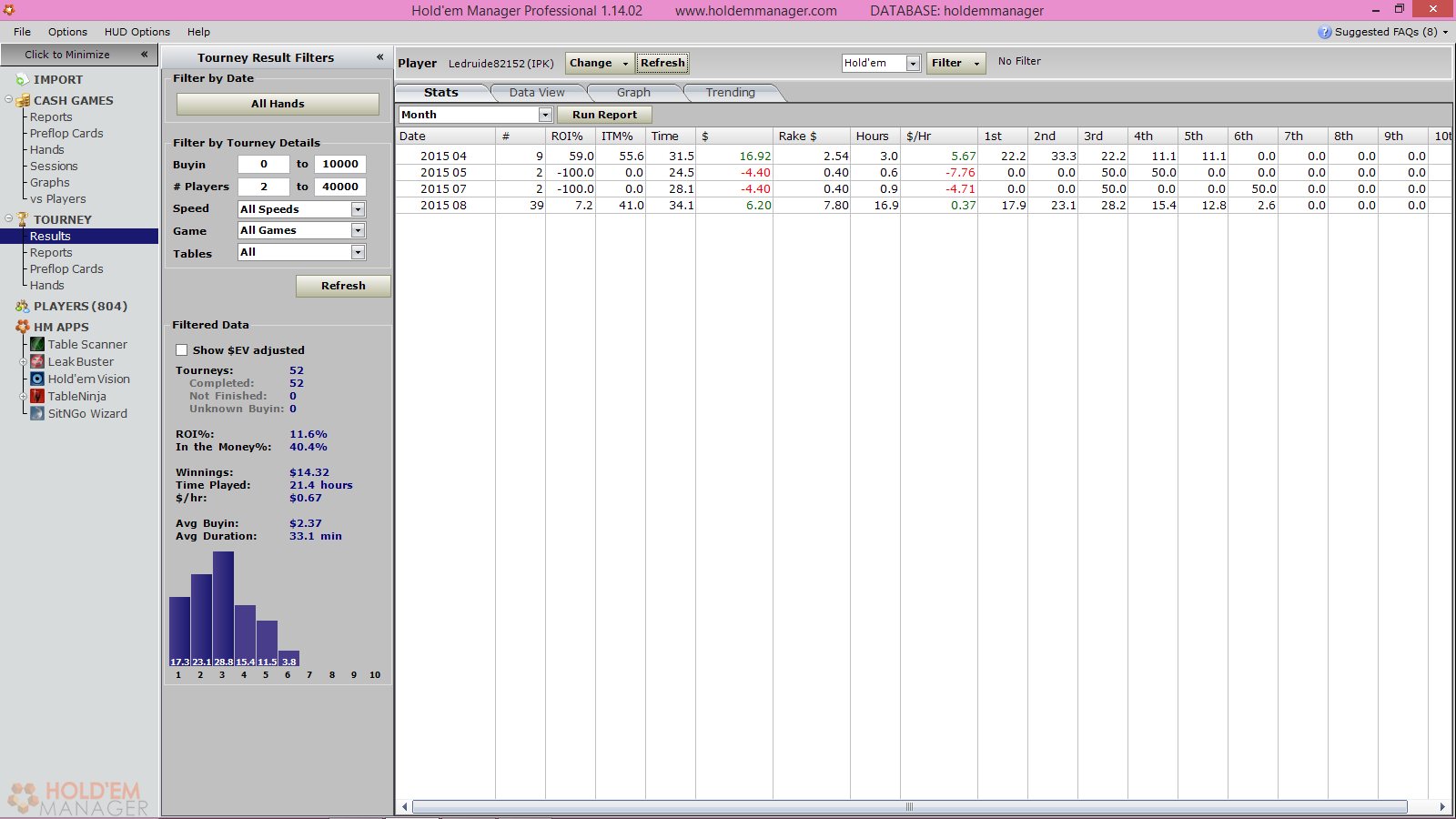1456x819 pixels.
Task: Open the HUD Options menu
Action: point(137,32)
